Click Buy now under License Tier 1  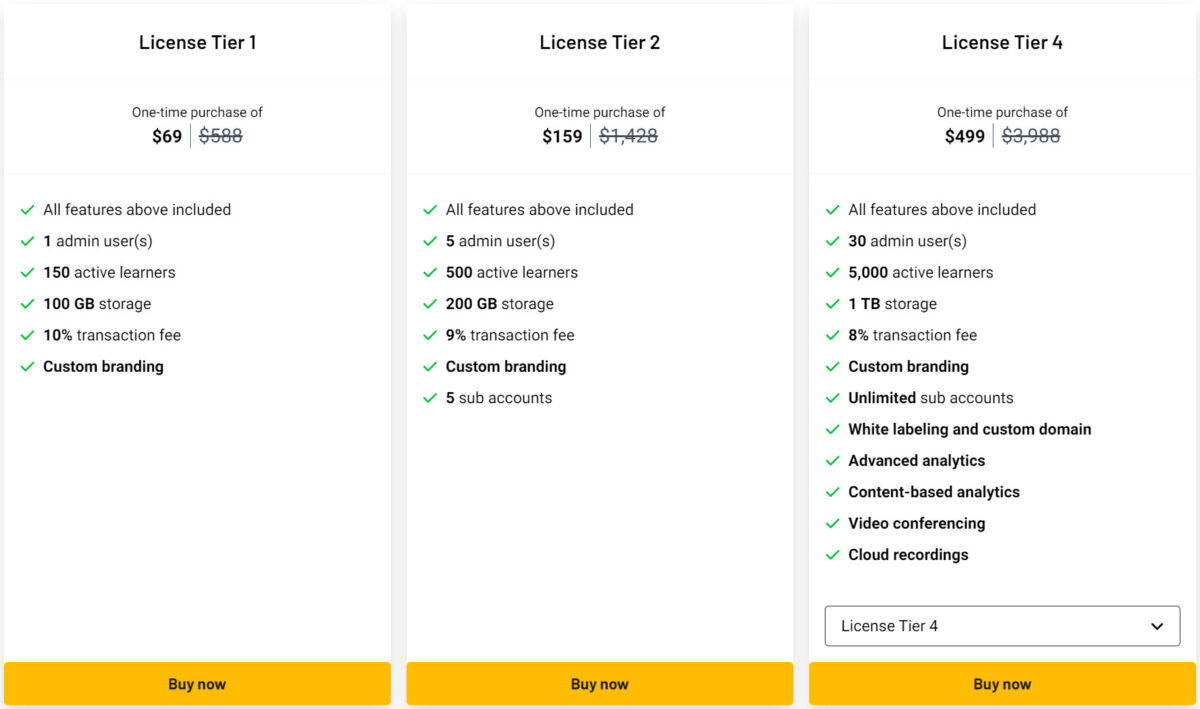tap(197, 684)
